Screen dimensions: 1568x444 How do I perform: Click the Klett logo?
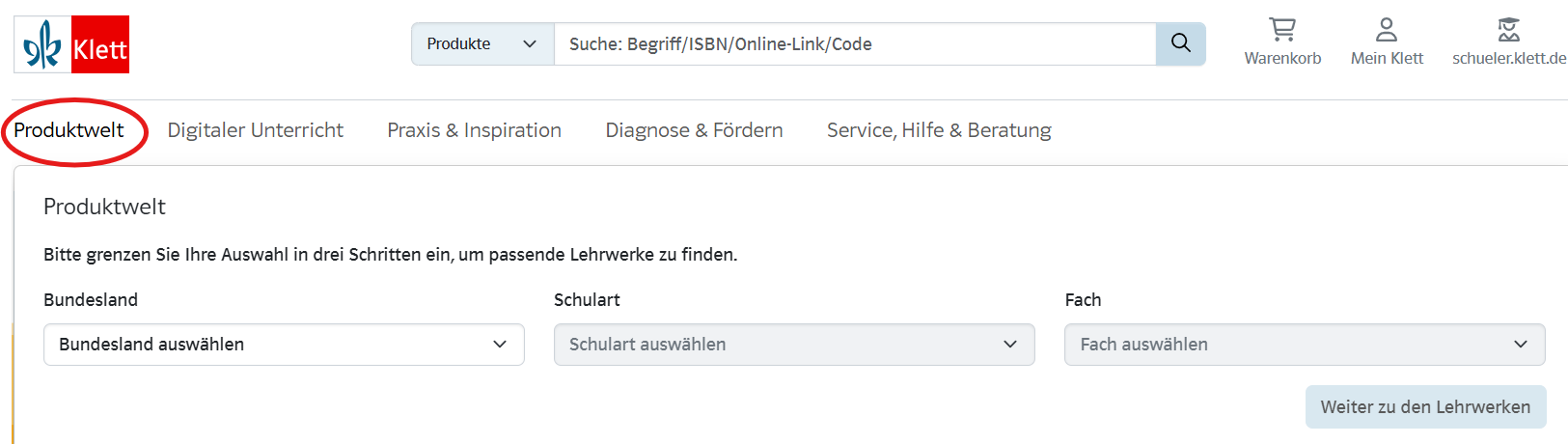(x=71, y=44)
